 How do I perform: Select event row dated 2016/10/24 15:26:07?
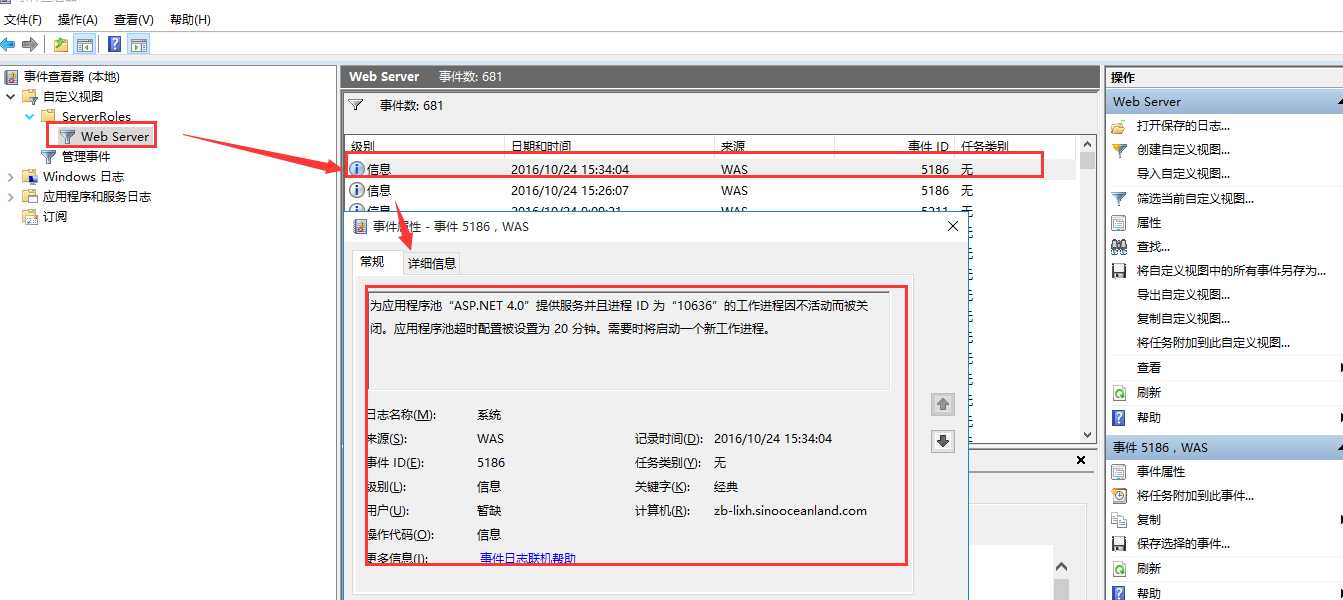(x=711, y=190)
